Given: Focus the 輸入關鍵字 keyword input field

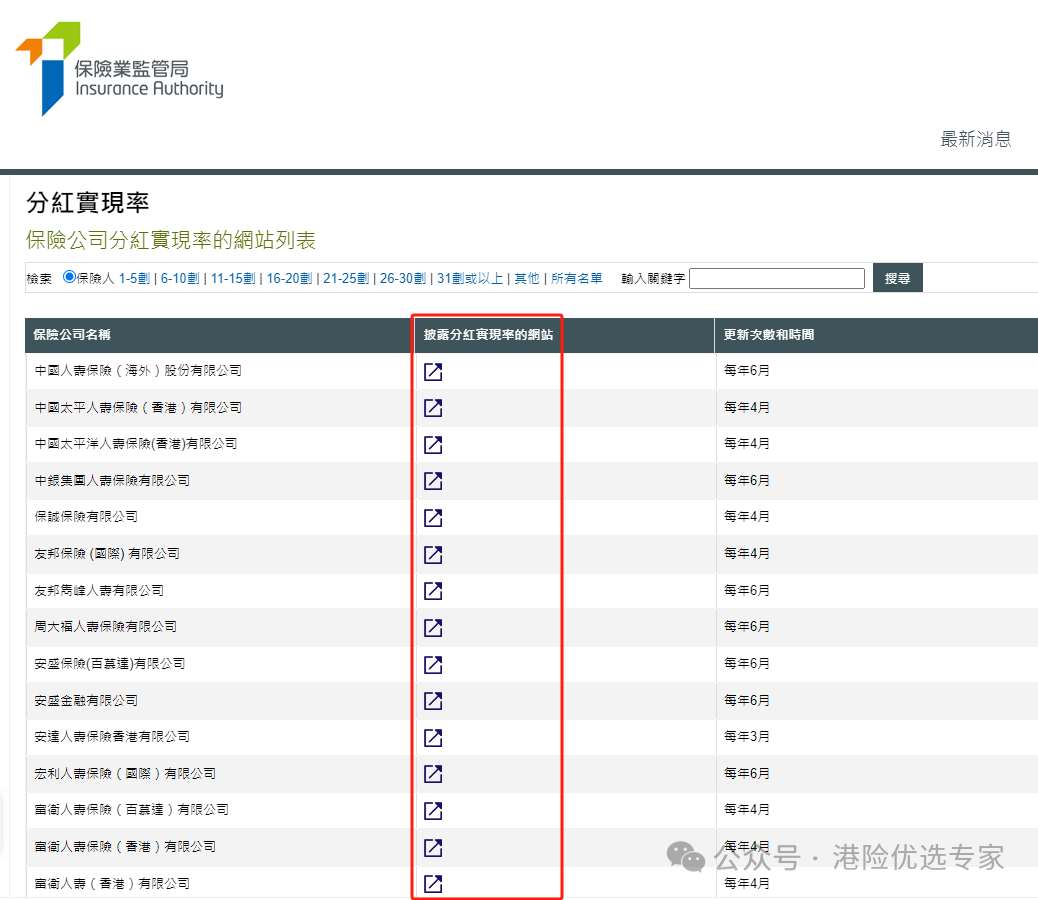Looking at the screenshot, I should pos(777,279).
